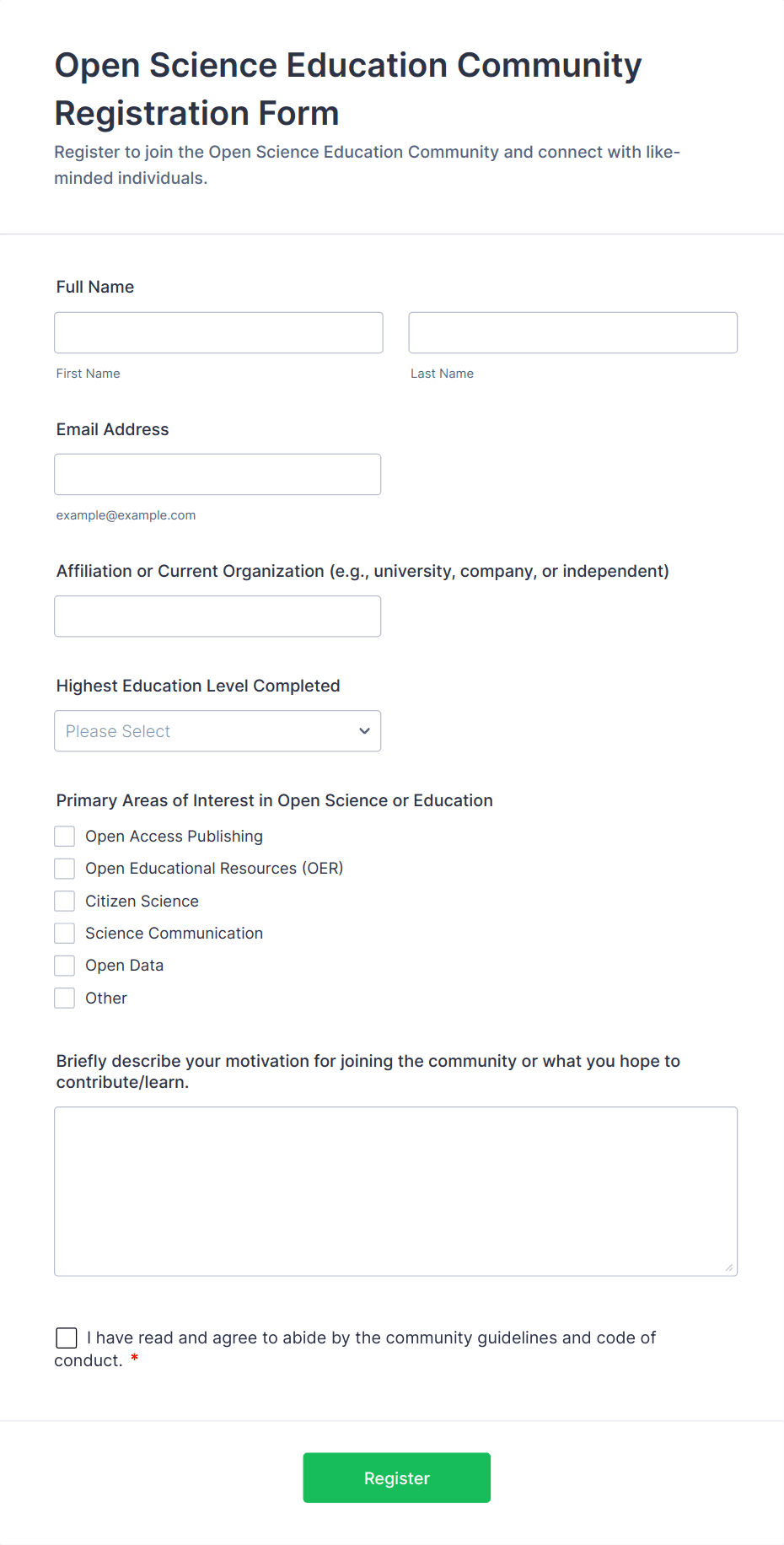
Task: Click the dropdown chevron arrow icon
Action: coord(364,731)
